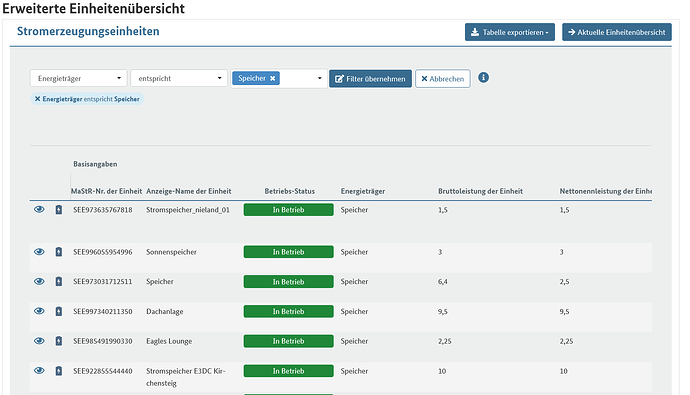Click storage unit icon for the Sonnenspeicher row

pyautogui.click(x=59, y=252)
